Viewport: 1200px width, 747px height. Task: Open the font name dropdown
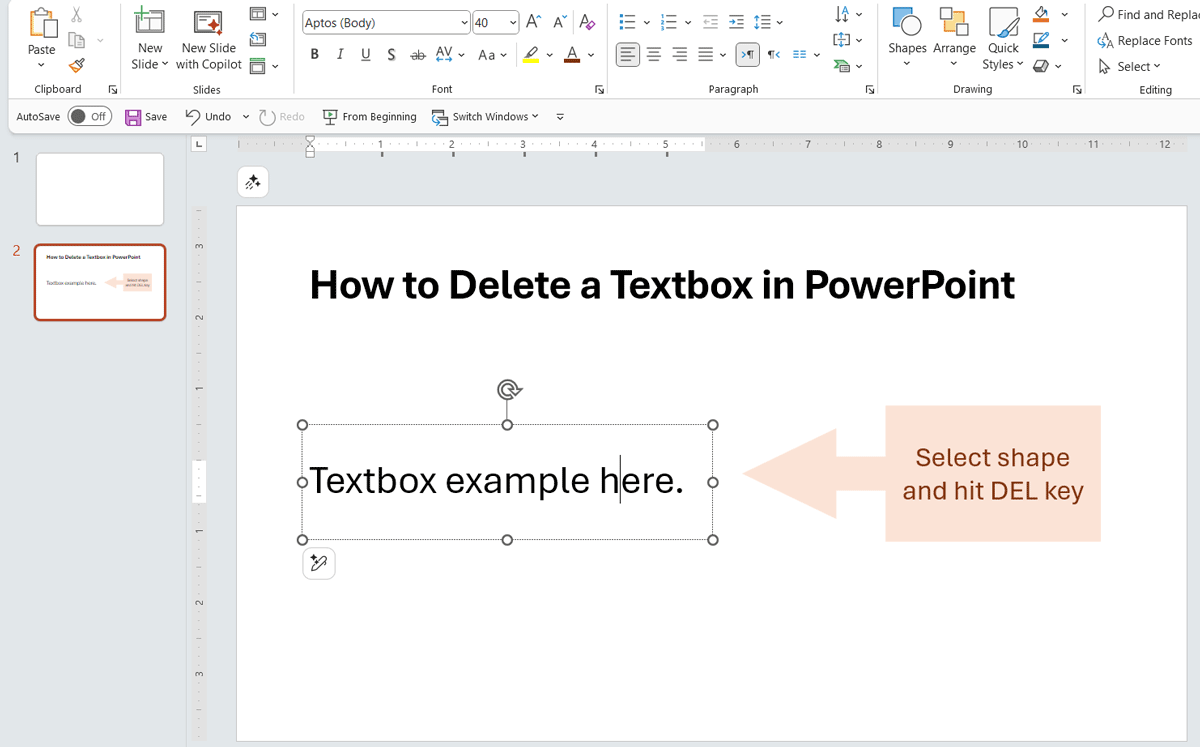464,22
